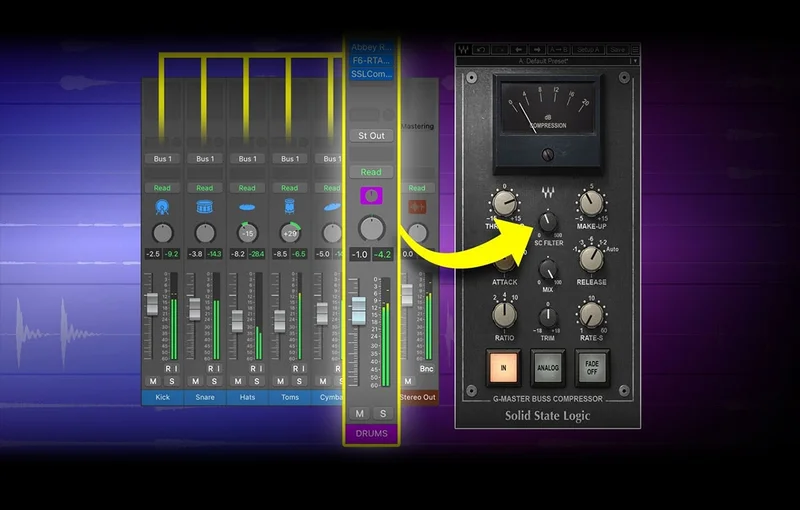Click the Mix knob
Image resolution: width=800 pixels, height=510 pixels.
click(x=548, y=269)
